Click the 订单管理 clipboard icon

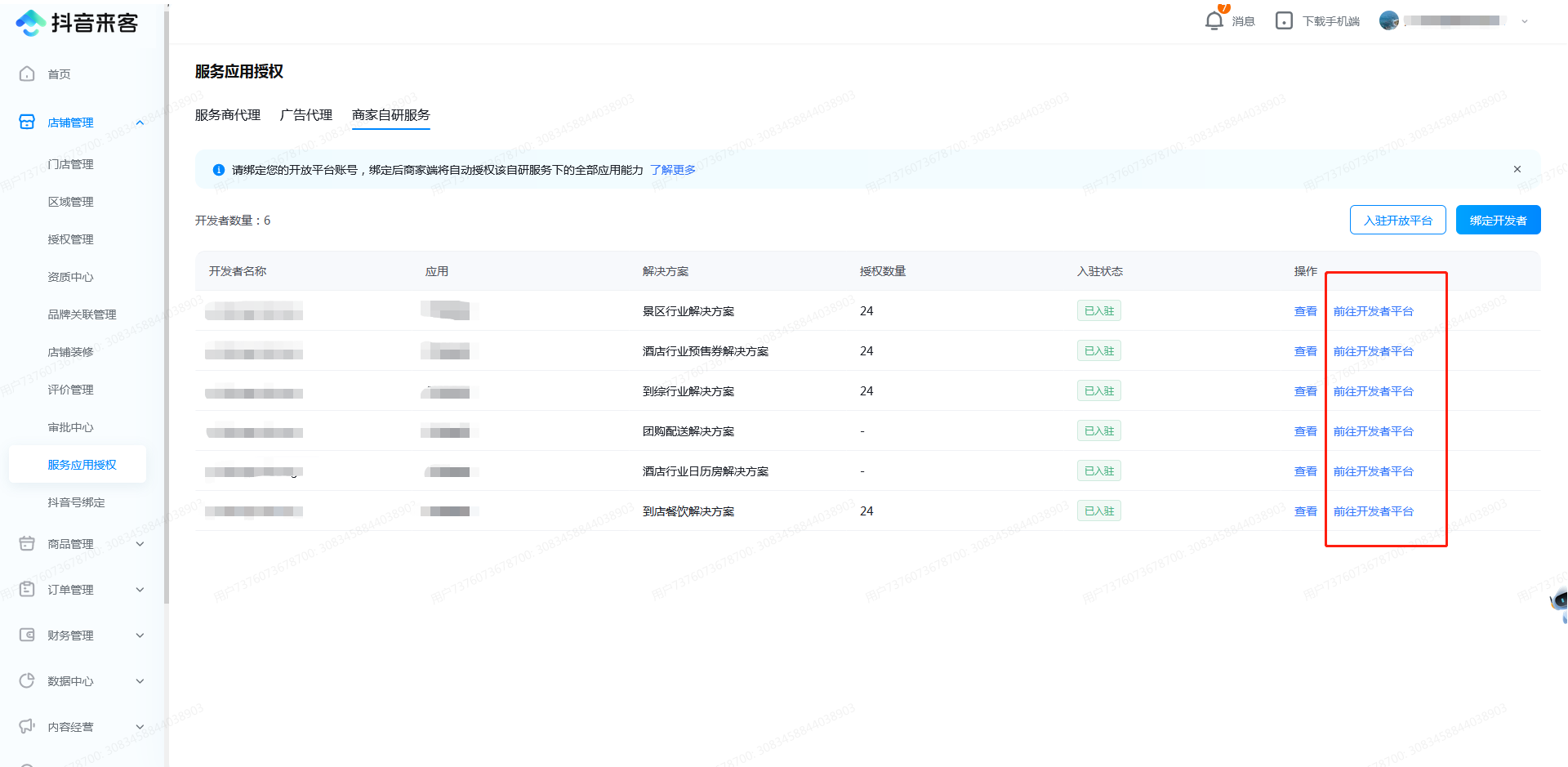(27, 589)
